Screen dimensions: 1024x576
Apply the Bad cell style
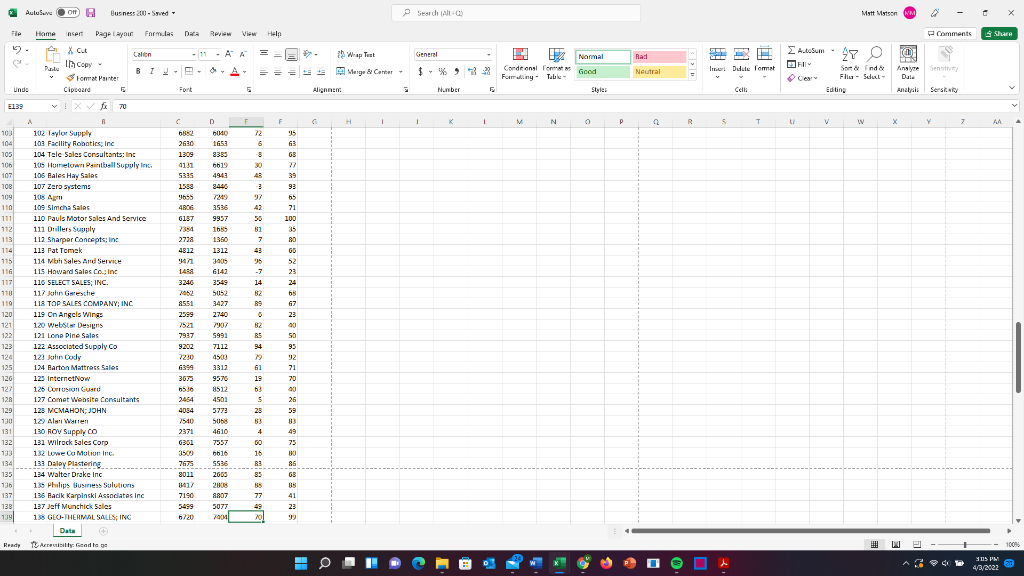tap(659, 57)
